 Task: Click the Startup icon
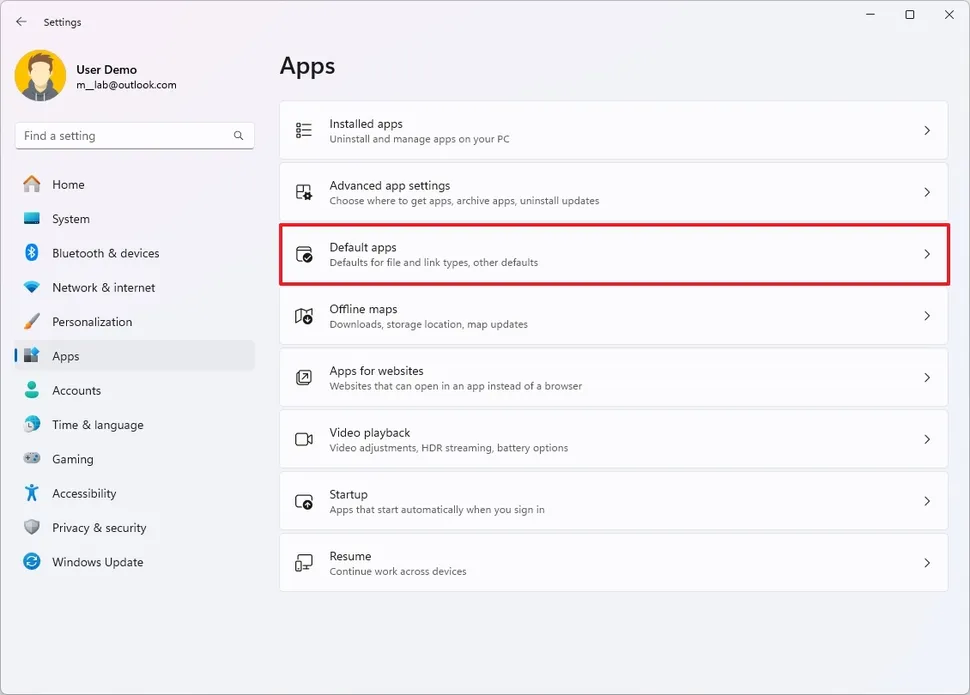pyautogui.click(x=304, y=502)
